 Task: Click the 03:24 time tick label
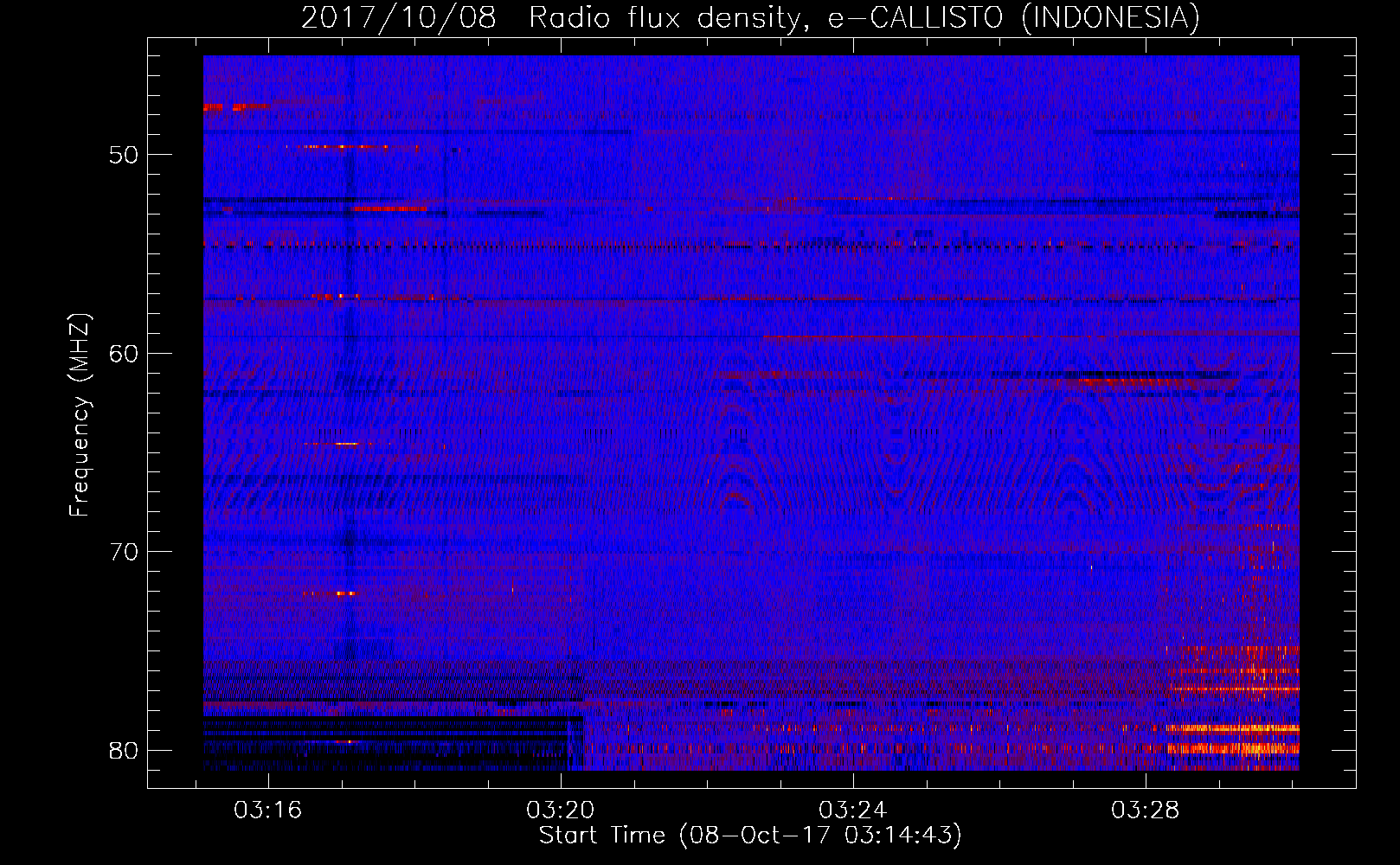click(x=853, y=811)
